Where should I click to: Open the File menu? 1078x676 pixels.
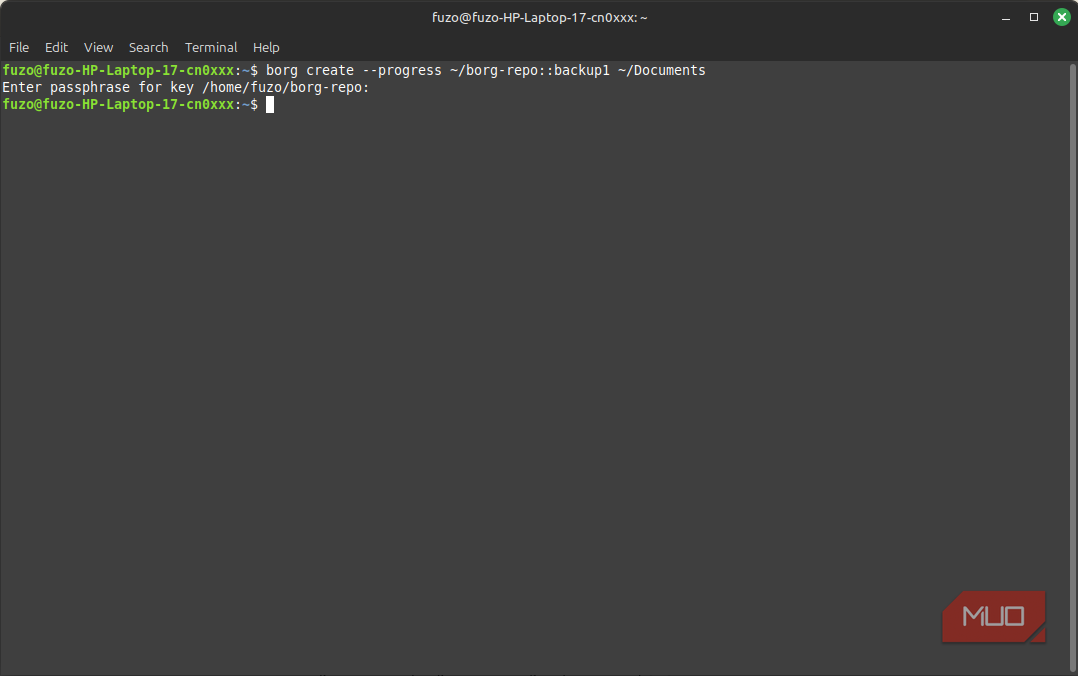[19, 47]
